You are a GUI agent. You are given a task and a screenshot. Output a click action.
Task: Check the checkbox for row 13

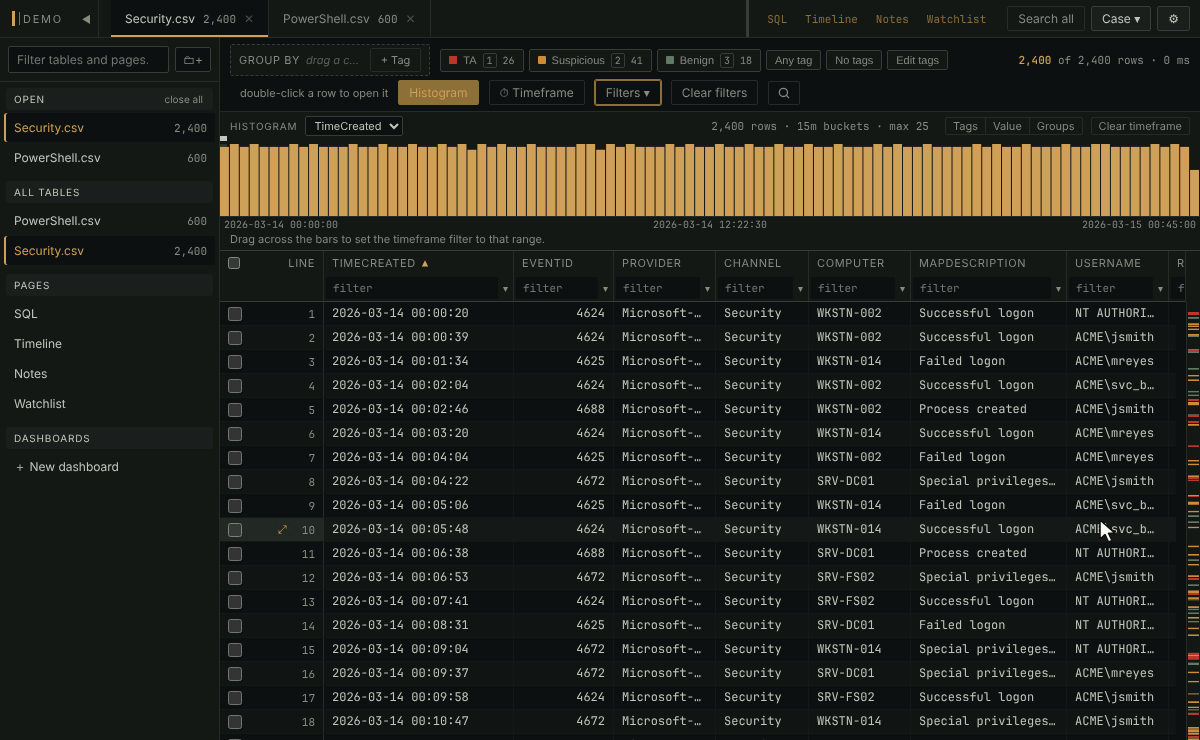234,601
